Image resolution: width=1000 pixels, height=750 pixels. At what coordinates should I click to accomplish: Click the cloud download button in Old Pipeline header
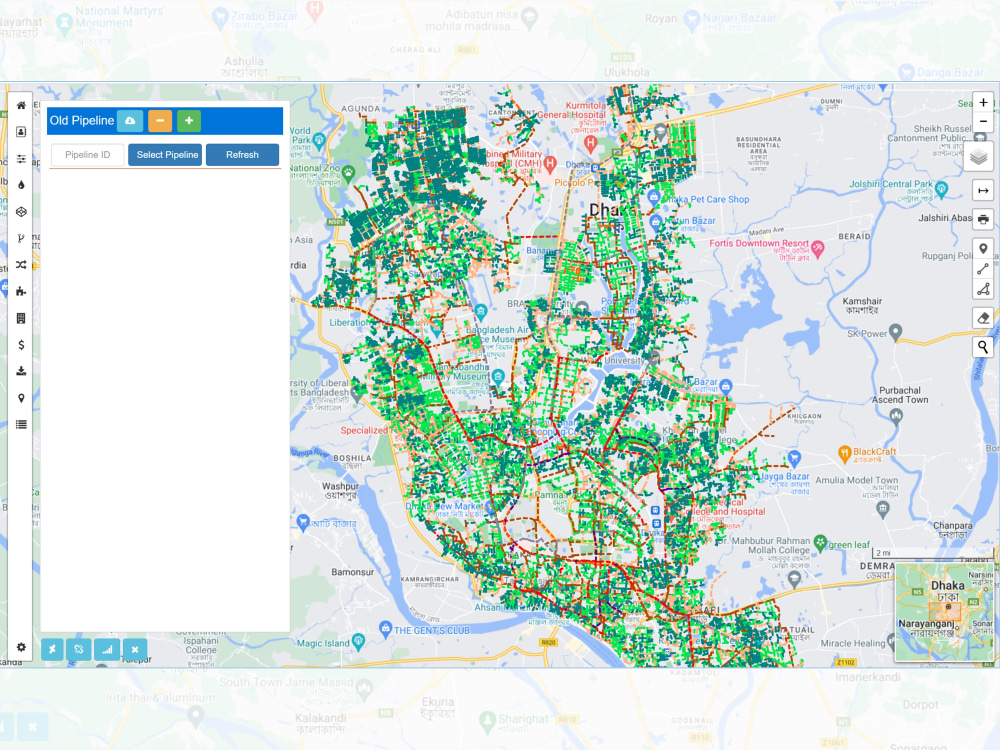(x=130, y=121)
